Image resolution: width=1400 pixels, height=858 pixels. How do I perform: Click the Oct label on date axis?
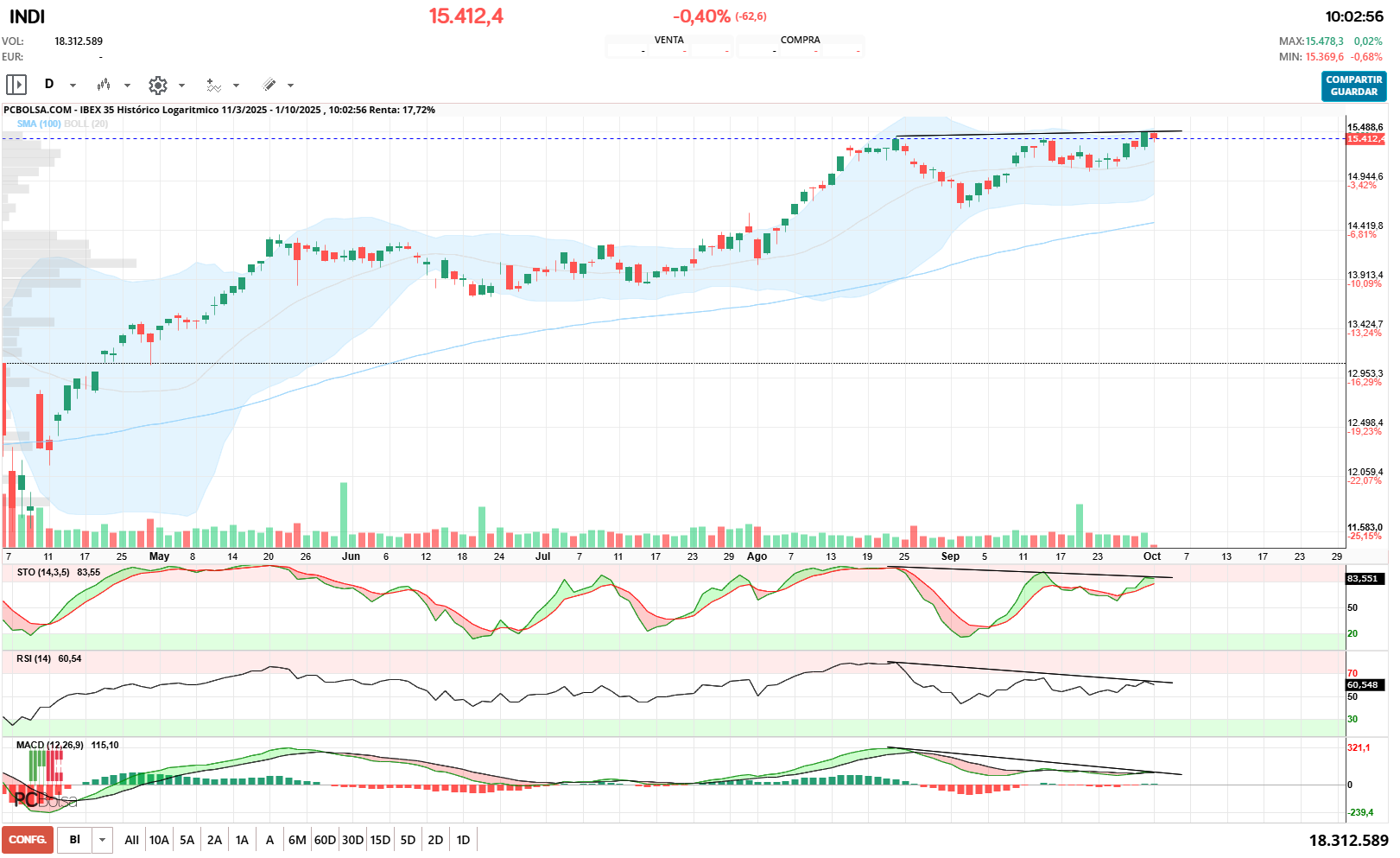tap(1152, 556)
